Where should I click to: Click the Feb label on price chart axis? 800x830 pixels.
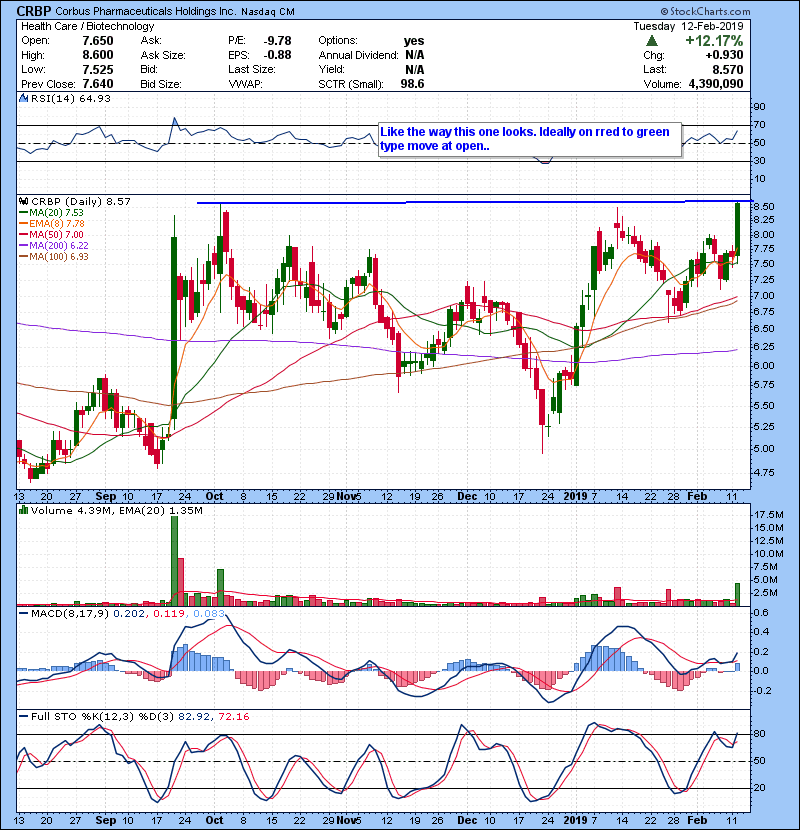tap(697, 497)
